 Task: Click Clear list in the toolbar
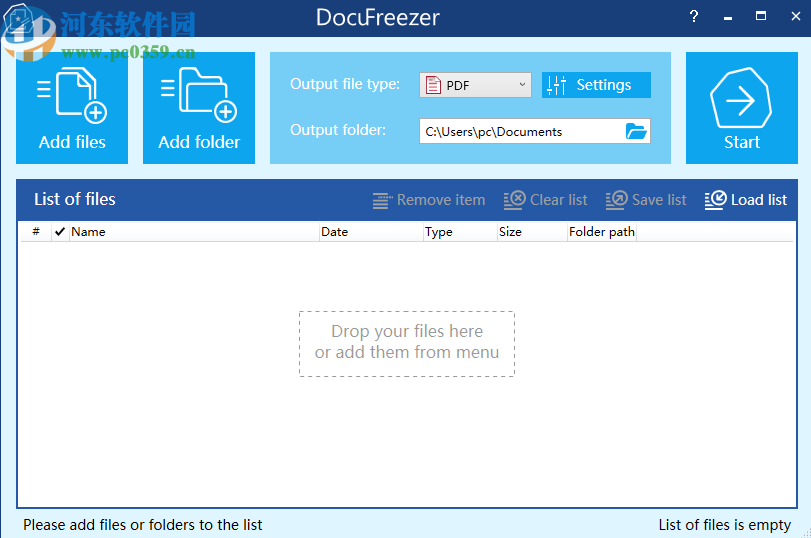(x=546, y=200)
